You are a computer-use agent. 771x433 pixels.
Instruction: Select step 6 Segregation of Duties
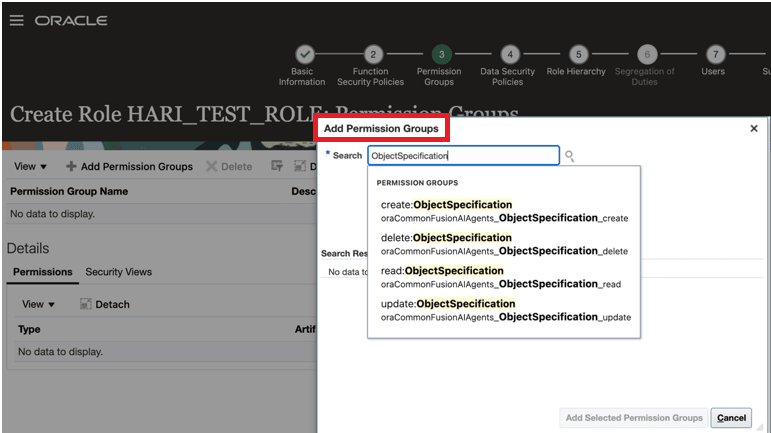[647, 54]
